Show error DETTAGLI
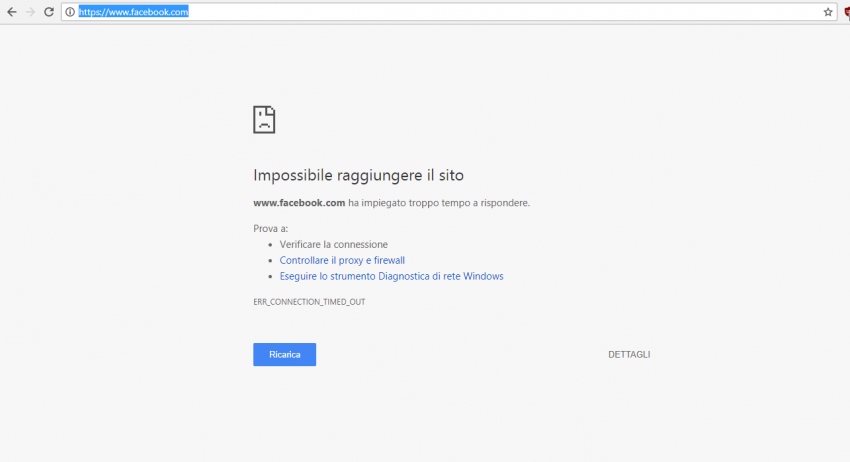Image resolution: width=850 pixels, height=462 pixels. tap(629, 355)
